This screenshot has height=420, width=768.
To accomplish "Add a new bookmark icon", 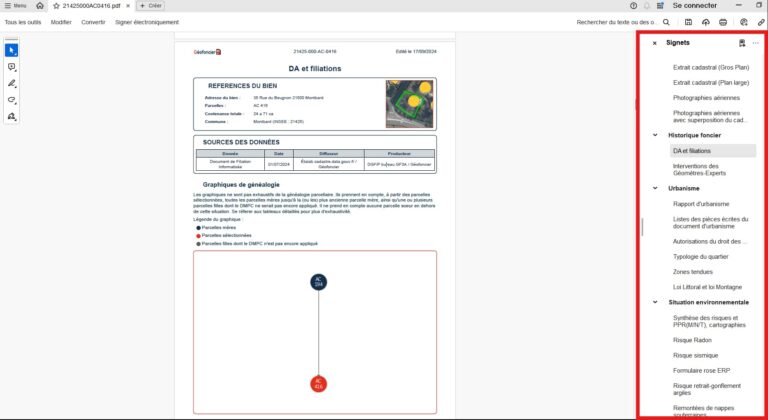I will click(x=742, y=43).
